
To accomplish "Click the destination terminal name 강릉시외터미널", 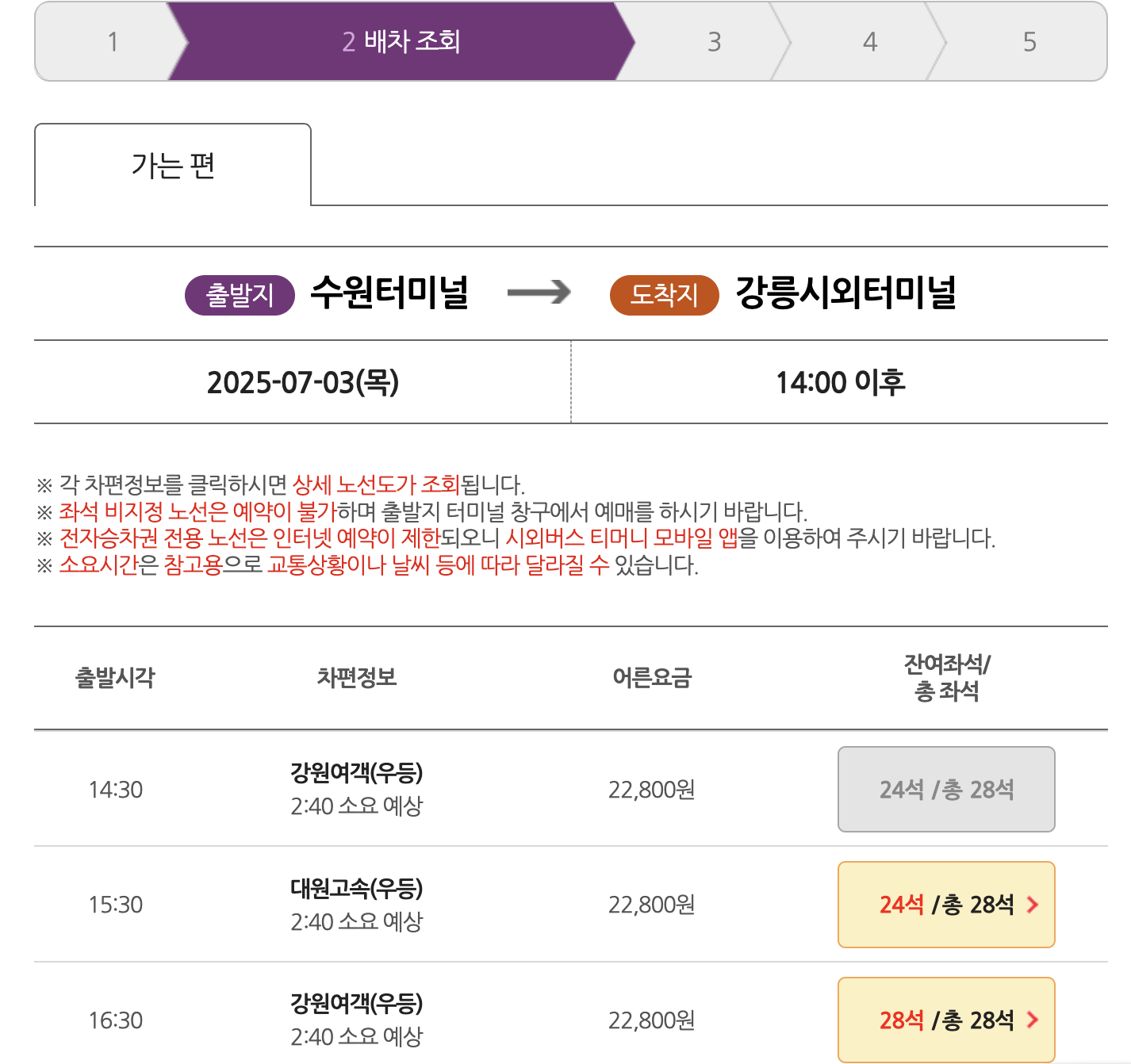I will pyautogui.click(x=845, y=293).
